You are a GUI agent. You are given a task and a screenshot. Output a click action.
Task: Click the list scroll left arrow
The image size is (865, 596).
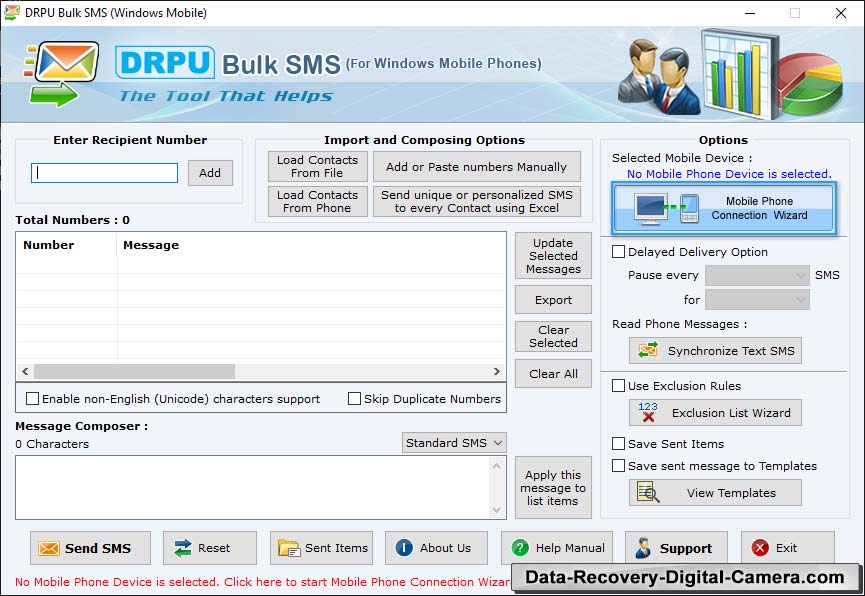[x=25, y=371]
